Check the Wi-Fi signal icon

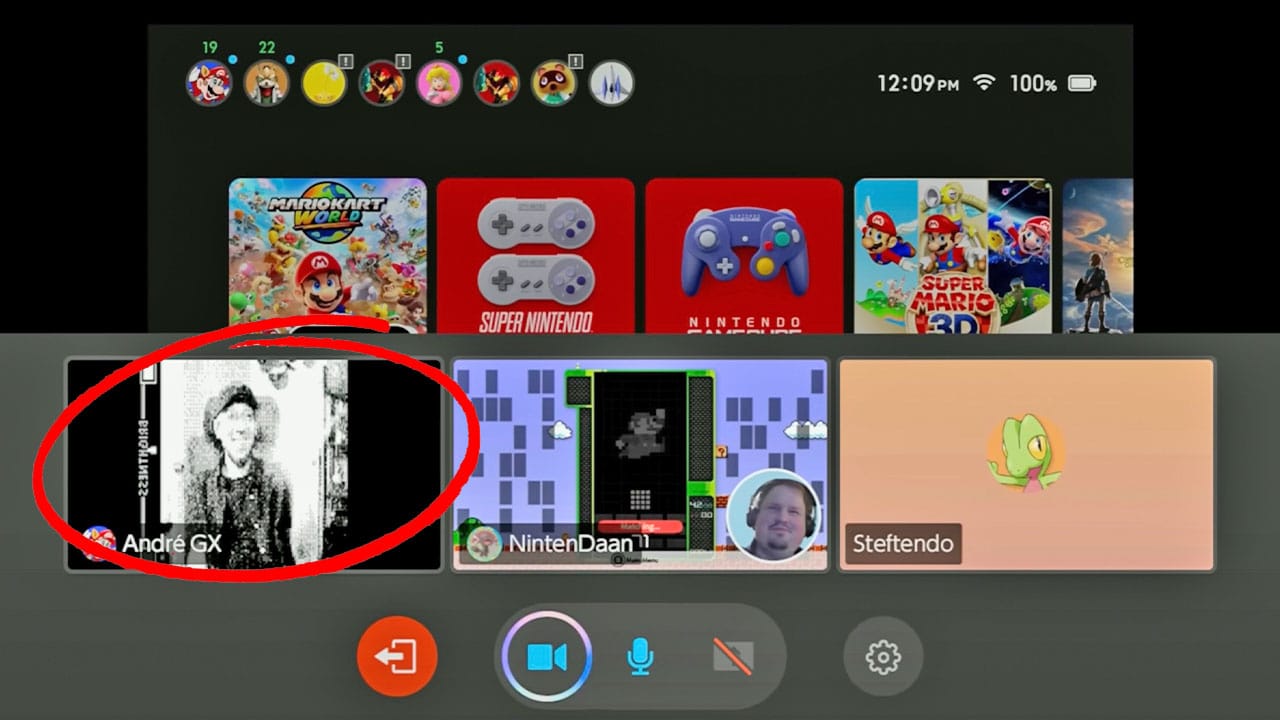[x=985, y=83]
